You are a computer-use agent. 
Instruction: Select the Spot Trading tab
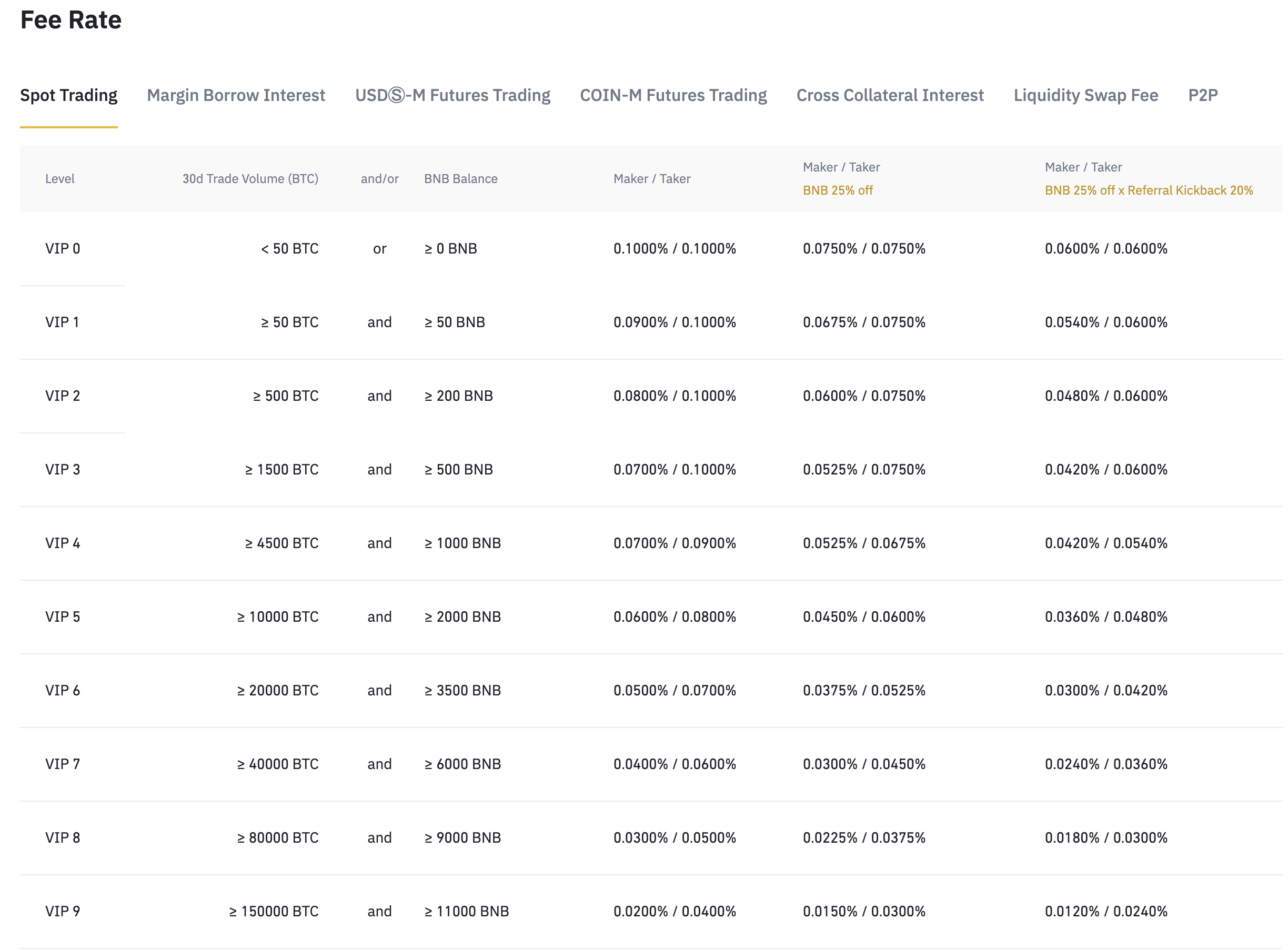pos(68,95)
